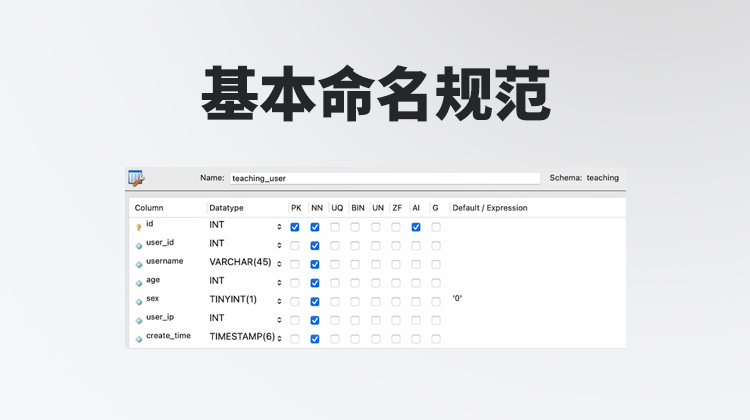Uncheck the PK checkbox for id

pos(295,227)
